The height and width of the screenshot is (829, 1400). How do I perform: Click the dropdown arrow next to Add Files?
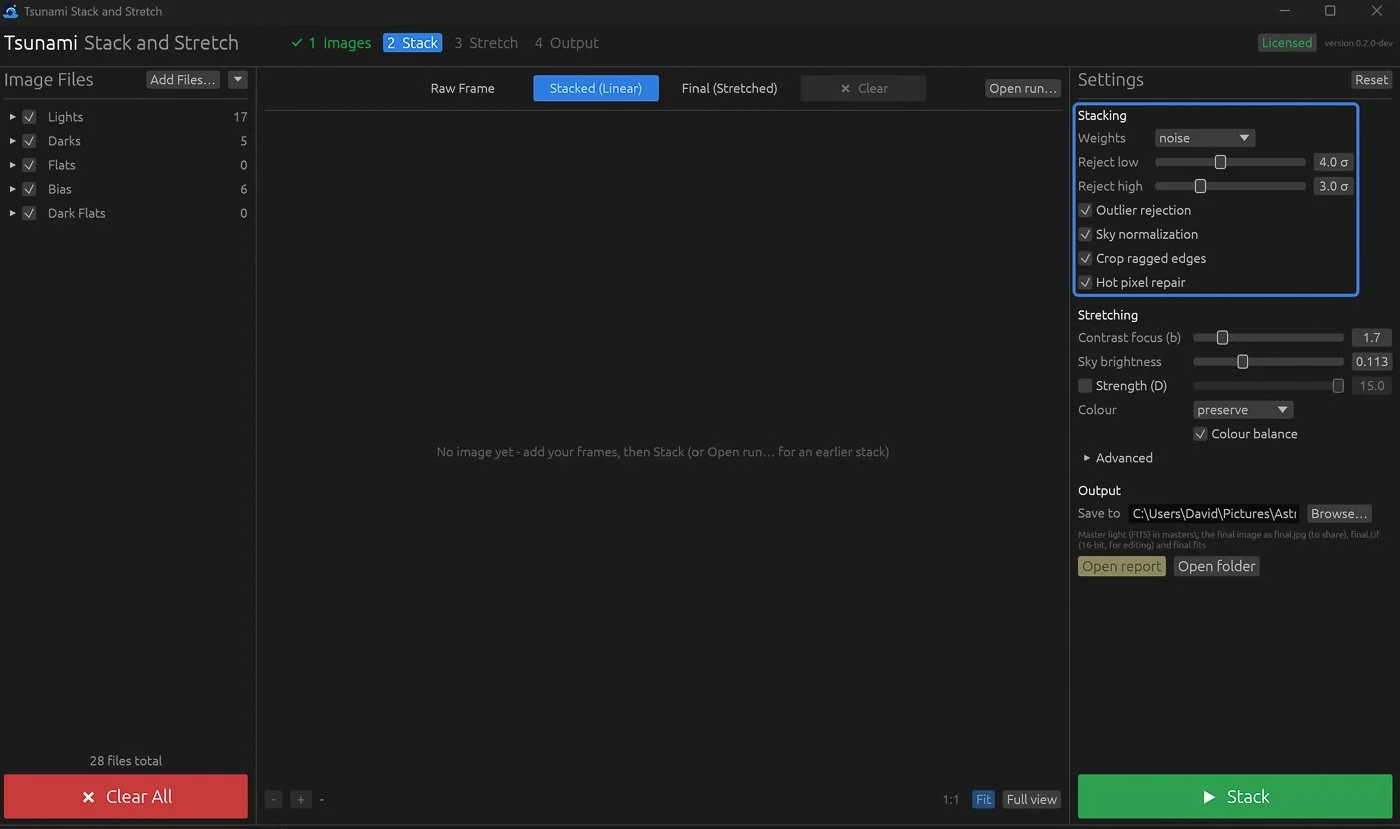[x=237, y=80]
